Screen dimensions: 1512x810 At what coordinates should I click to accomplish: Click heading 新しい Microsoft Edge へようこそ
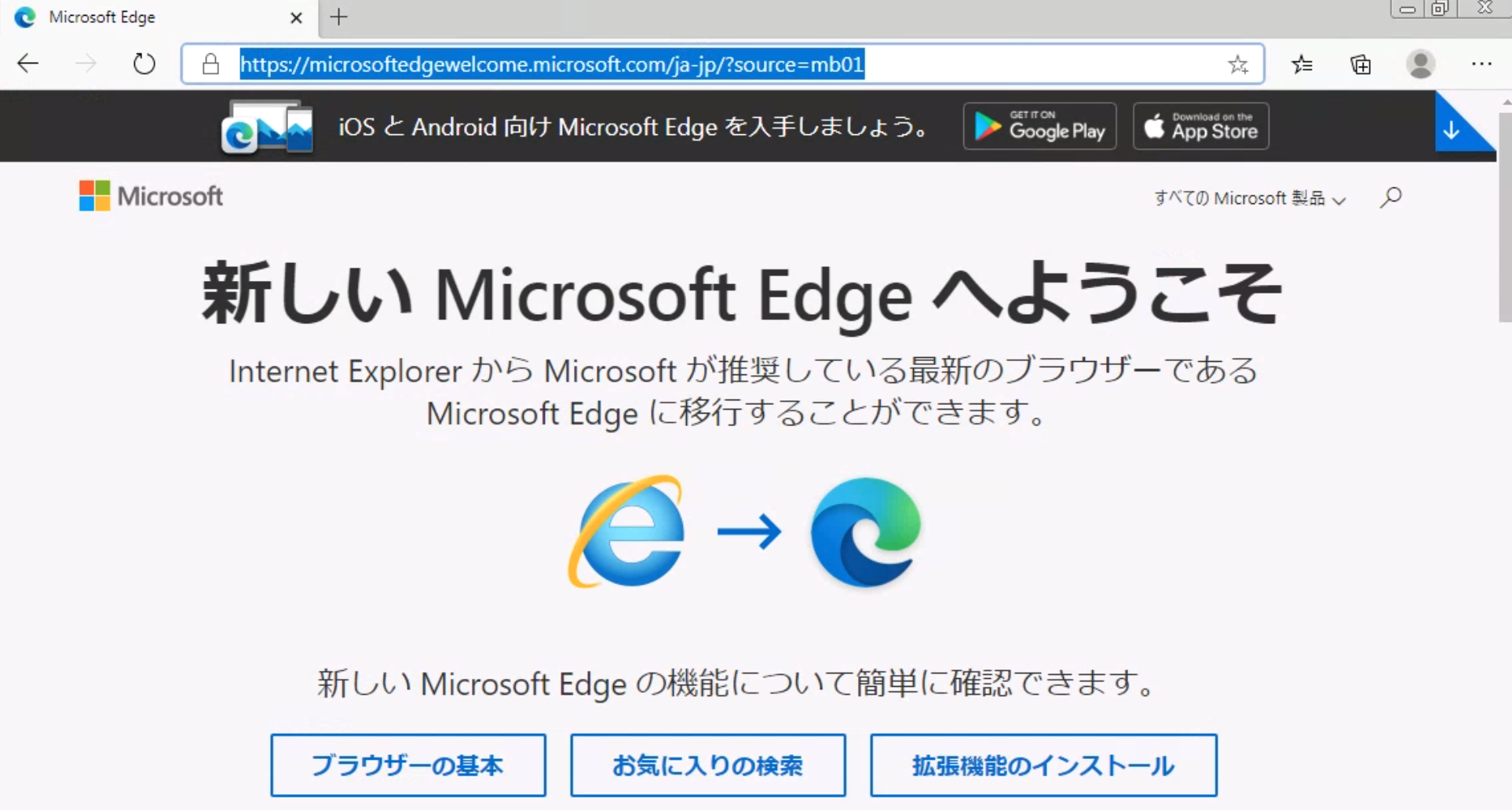coord(742,294)
